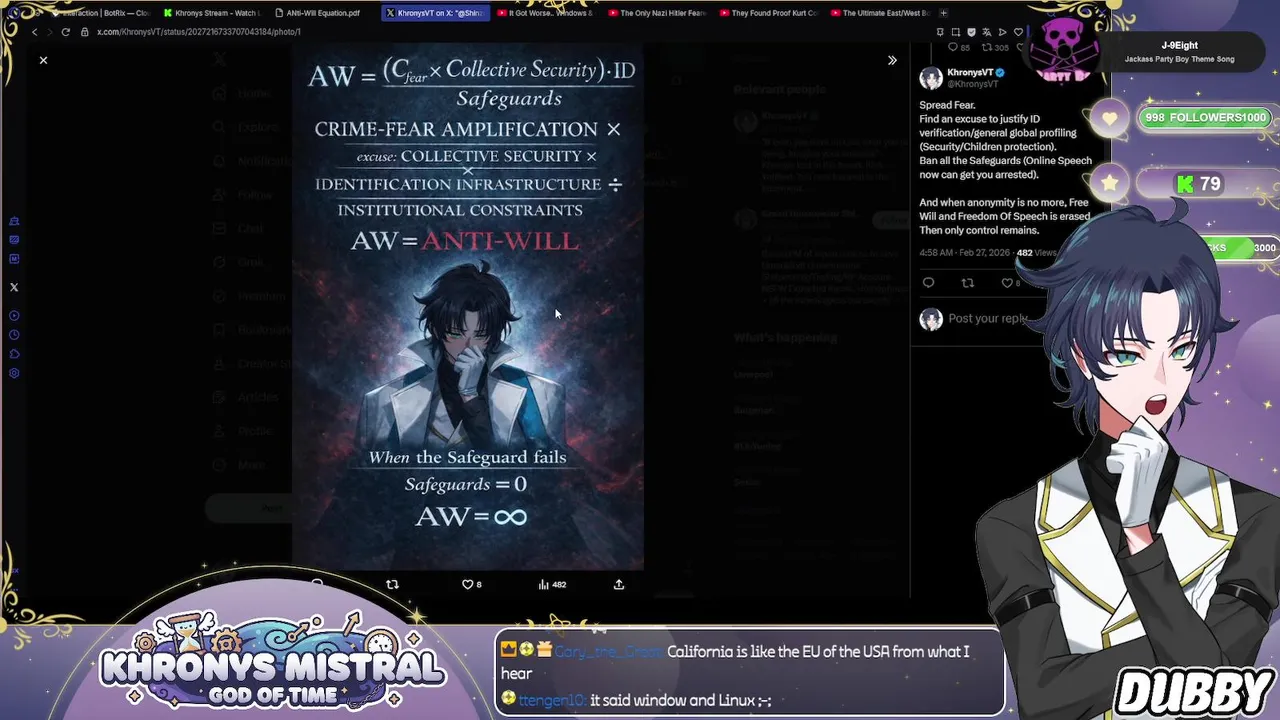Screen dimensions: 1280x720
Task: Click the X icon in browser sidebar
Action: [x=14, y=288]
